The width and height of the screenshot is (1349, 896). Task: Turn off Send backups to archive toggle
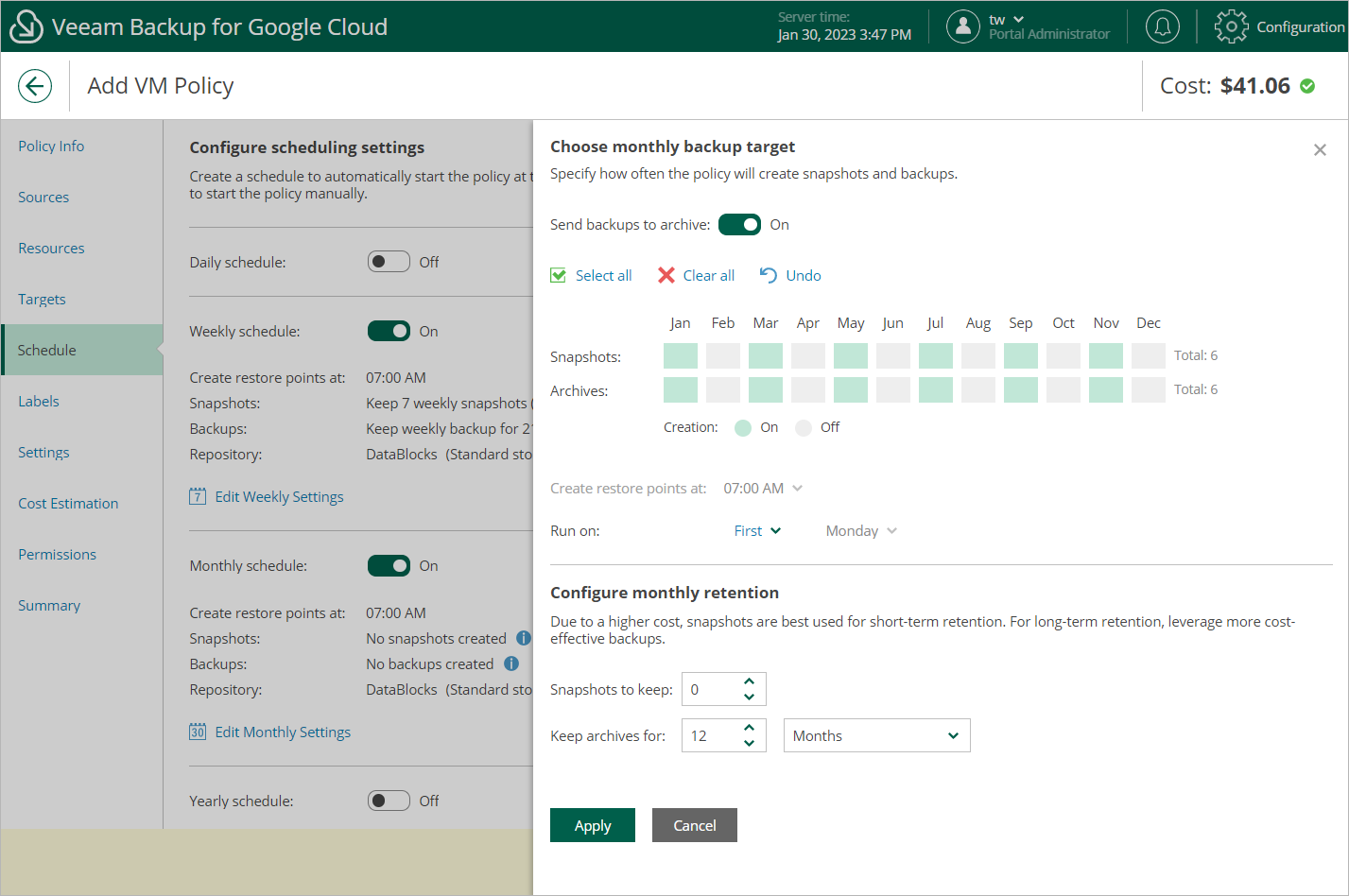(739, 225)
